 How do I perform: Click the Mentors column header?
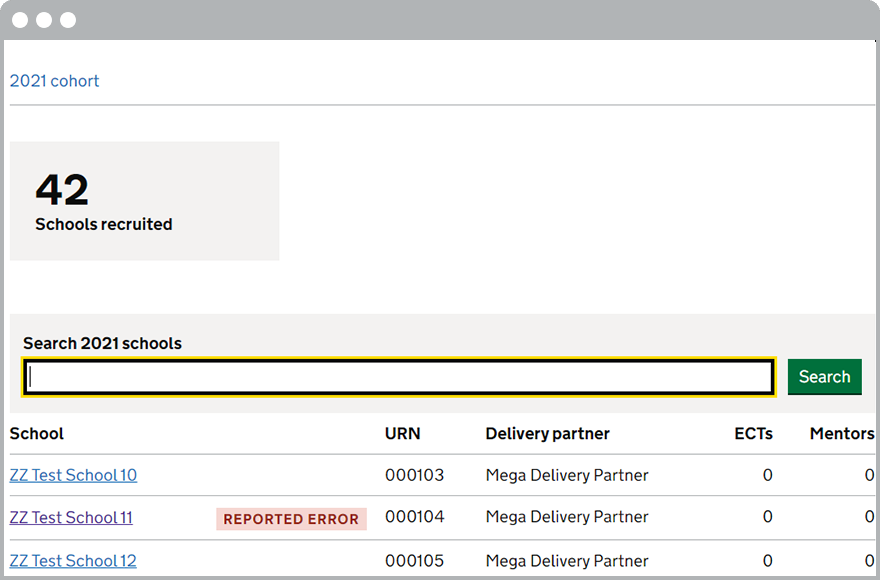tap(842, 433)
